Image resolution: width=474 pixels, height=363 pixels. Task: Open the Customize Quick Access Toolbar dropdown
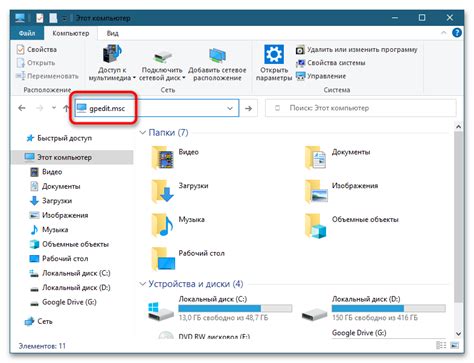pos(65,18)
